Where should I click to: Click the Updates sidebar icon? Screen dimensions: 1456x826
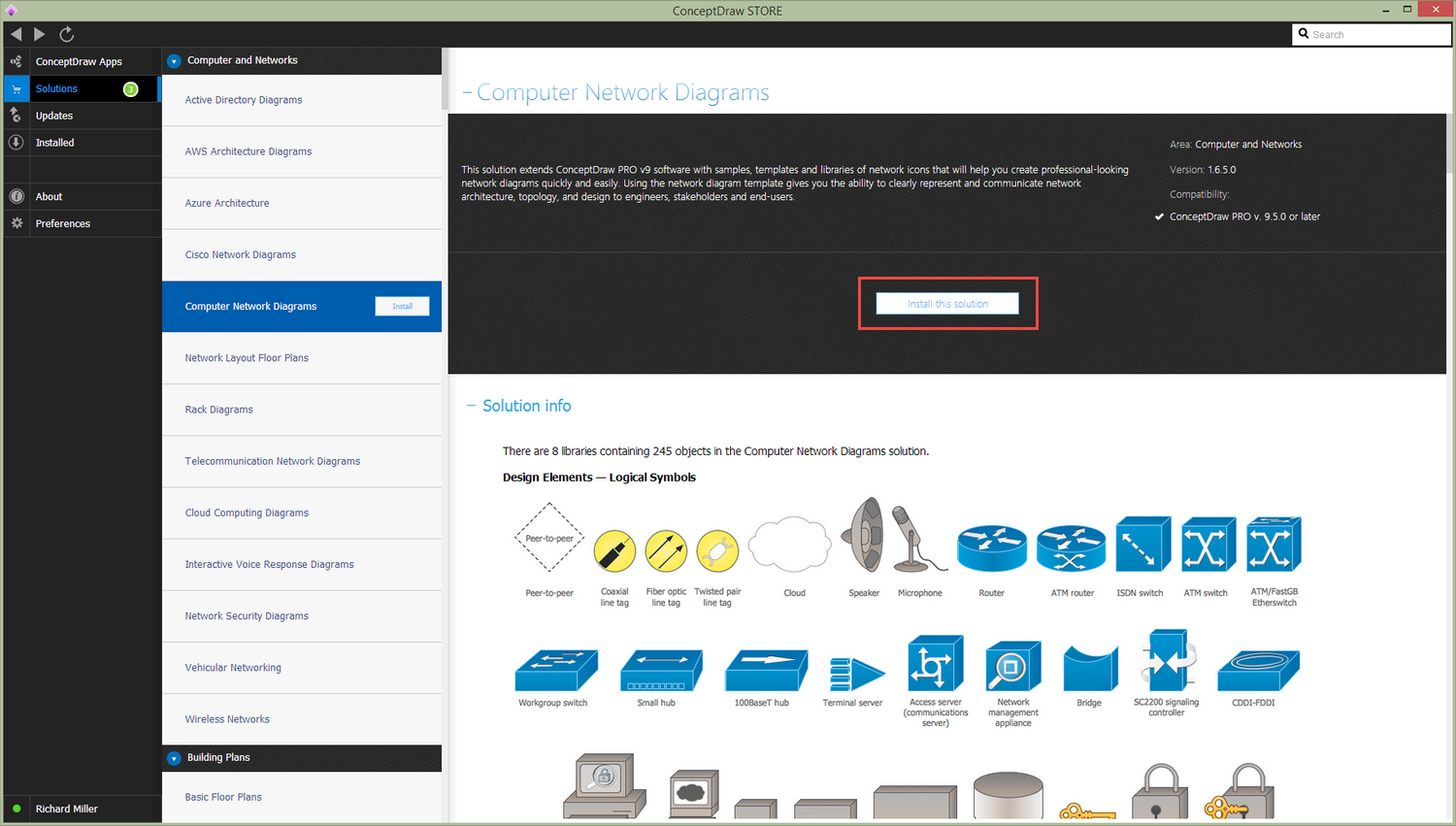16,116
